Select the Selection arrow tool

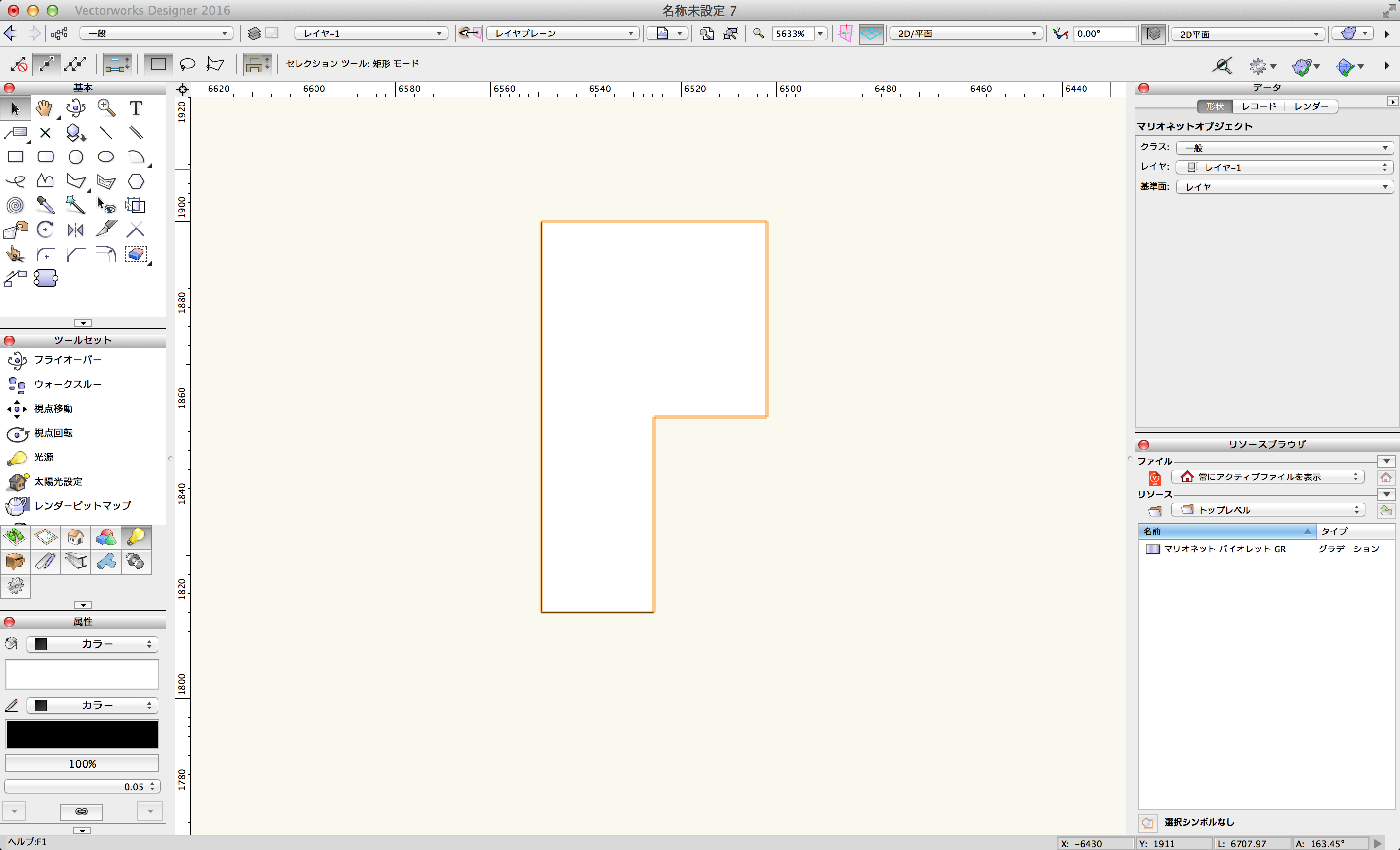tap(16, 108)
